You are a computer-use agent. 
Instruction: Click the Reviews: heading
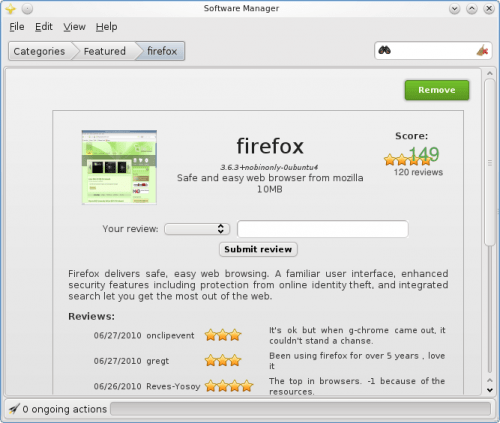91,316
